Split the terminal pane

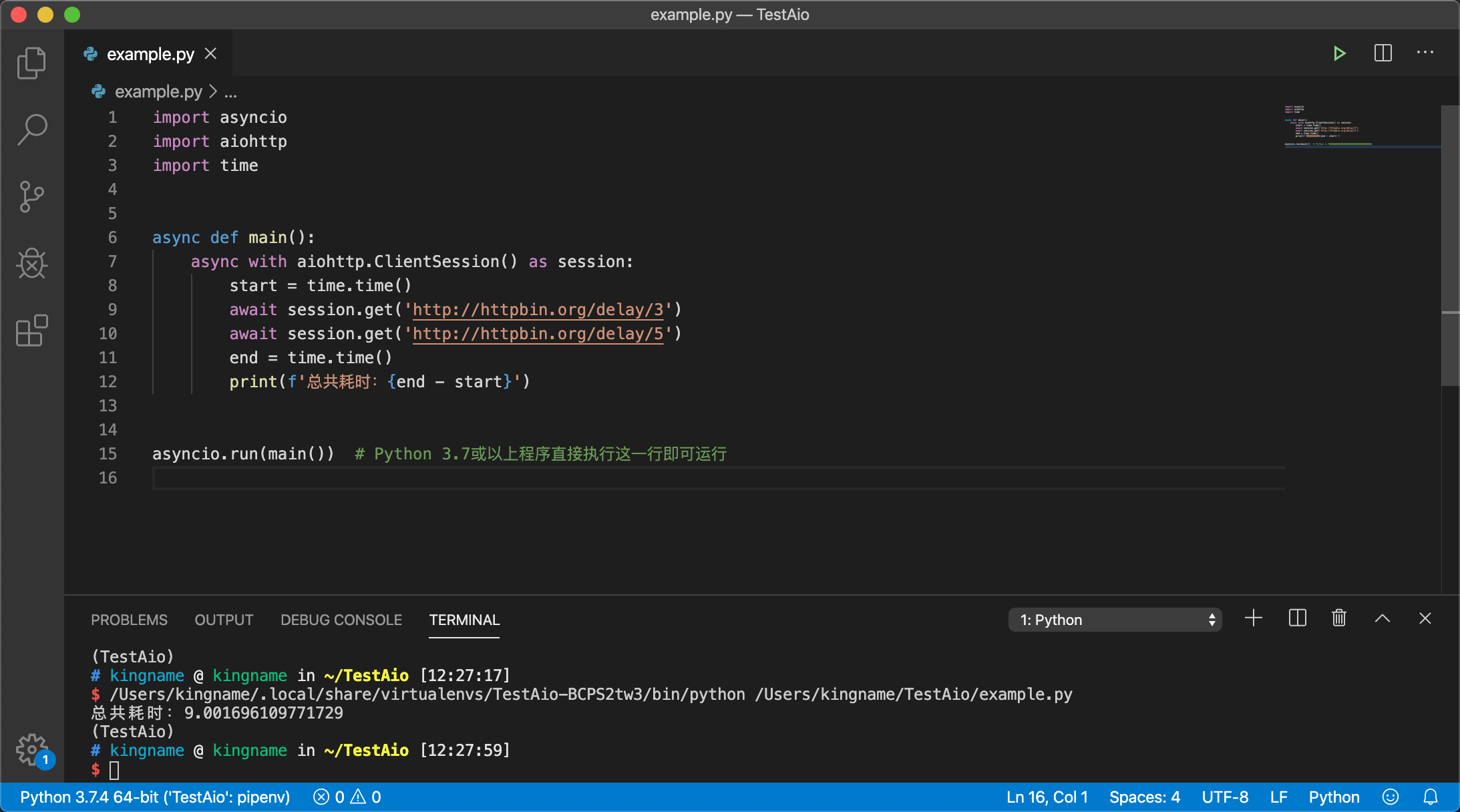tap(1297, 618)
